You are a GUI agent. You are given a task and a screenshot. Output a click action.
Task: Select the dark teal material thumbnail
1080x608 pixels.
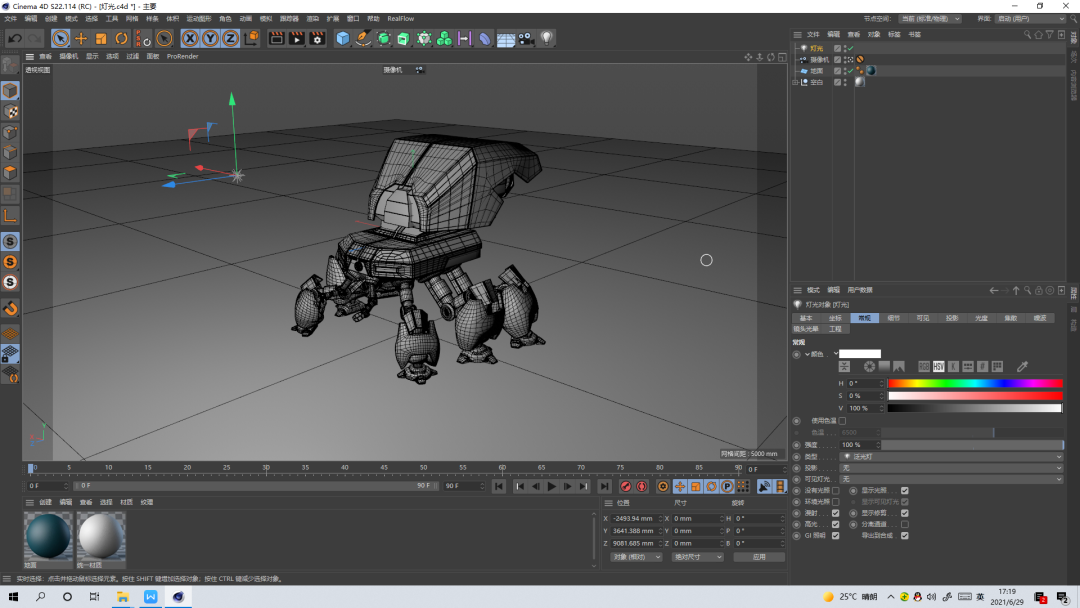48,536
